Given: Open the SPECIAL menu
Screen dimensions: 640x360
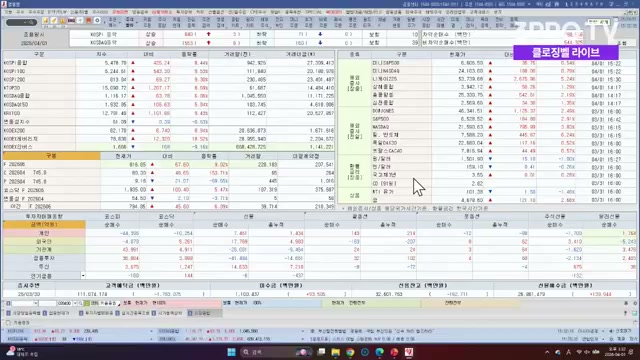Looking at the screenshot, I should pyautogui.click(x=313, y=12).
